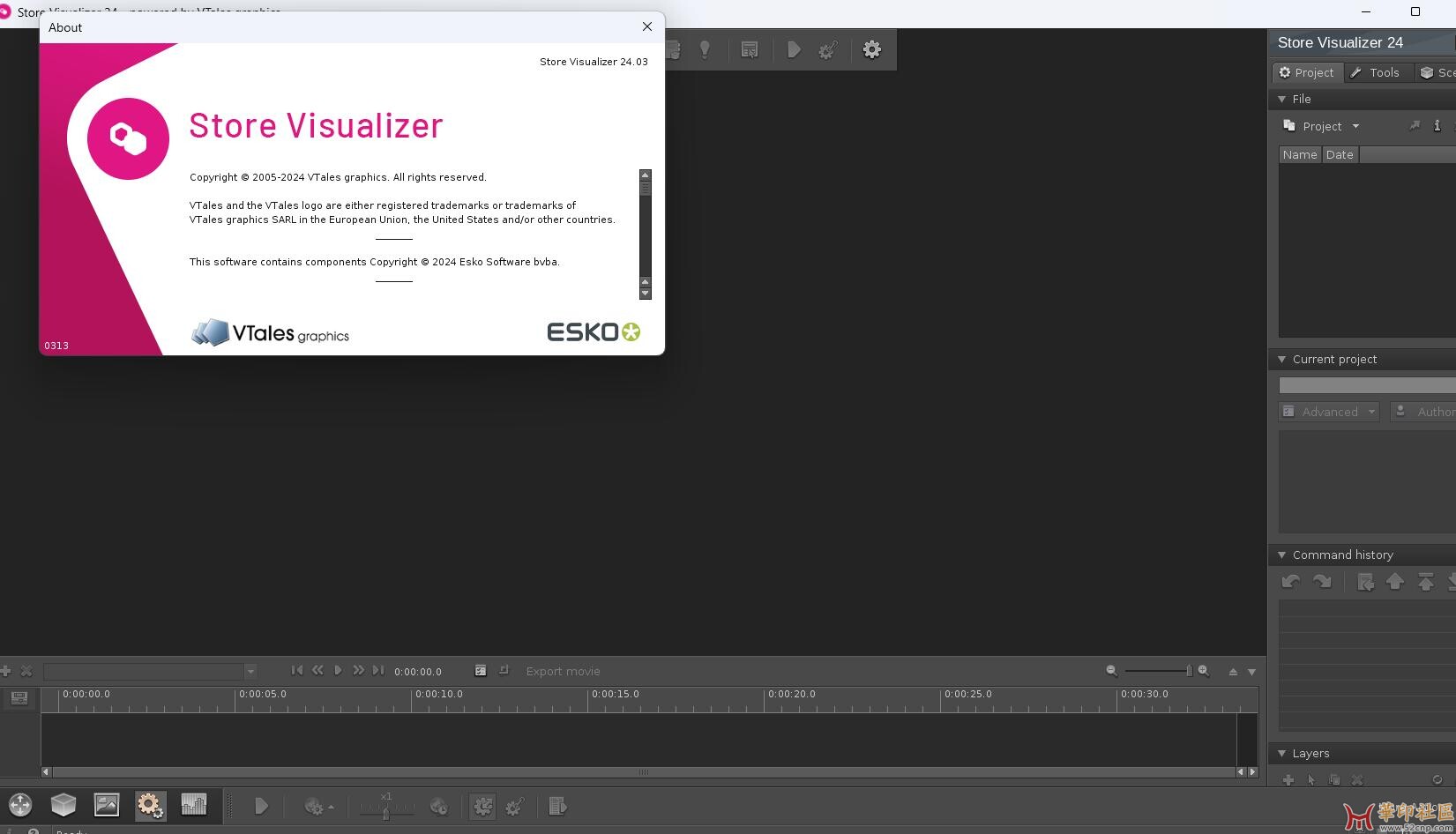Zoom in the timeline
Image resolution: width=1456 pixels, height=834 pixels.
pos(1203,671)
